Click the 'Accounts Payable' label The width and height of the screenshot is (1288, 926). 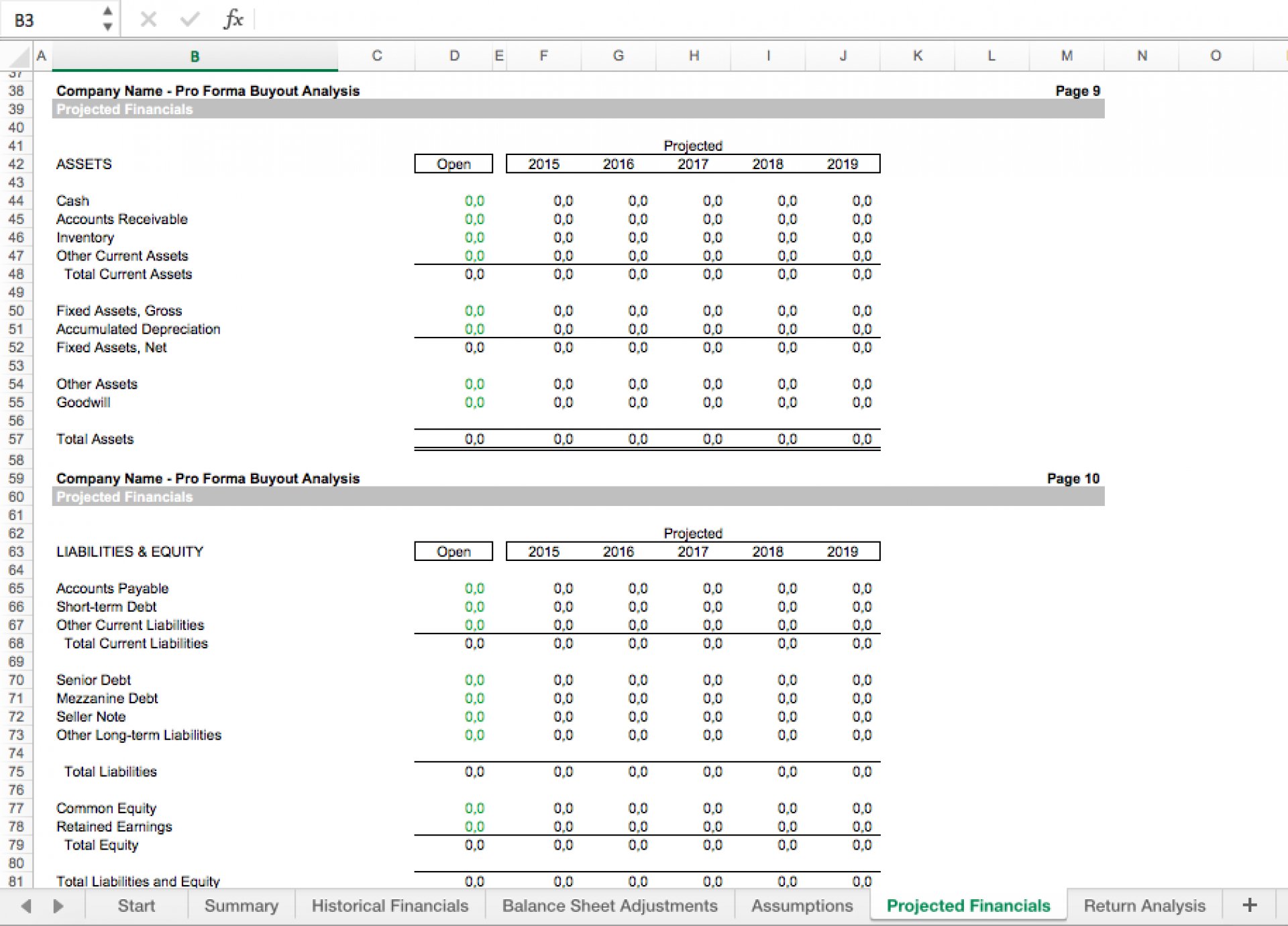tap(112, 588)
